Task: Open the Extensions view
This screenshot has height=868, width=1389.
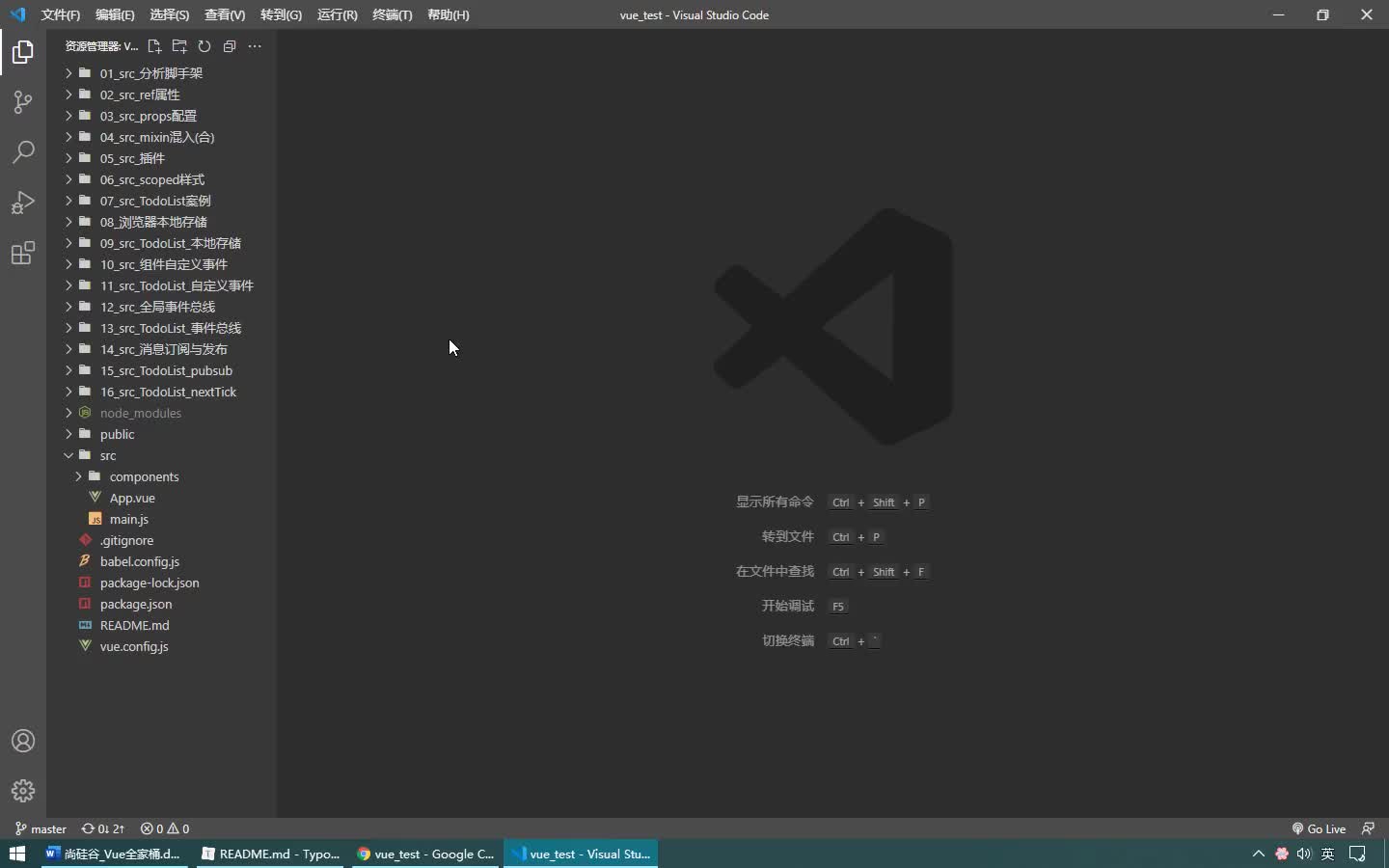Action: (x=23, y=253)
